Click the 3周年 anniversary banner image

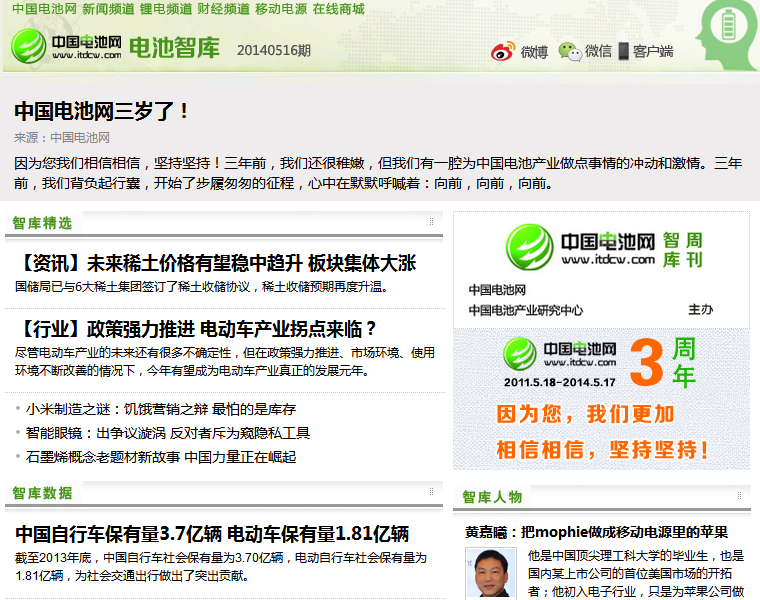pos(601,398)
